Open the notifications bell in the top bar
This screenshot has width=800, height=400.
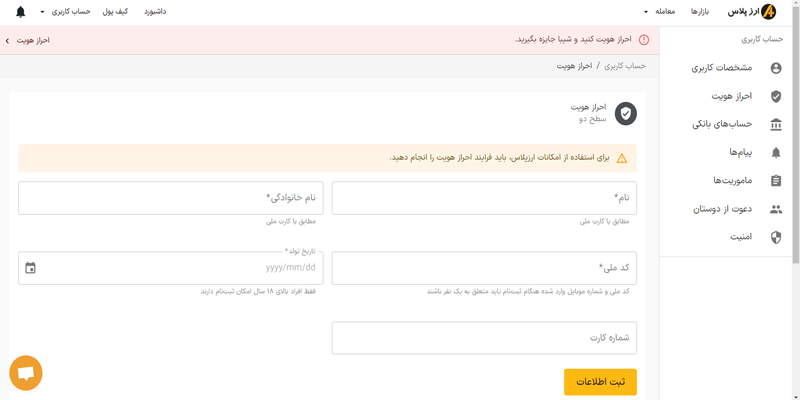[x=20, y=12]
